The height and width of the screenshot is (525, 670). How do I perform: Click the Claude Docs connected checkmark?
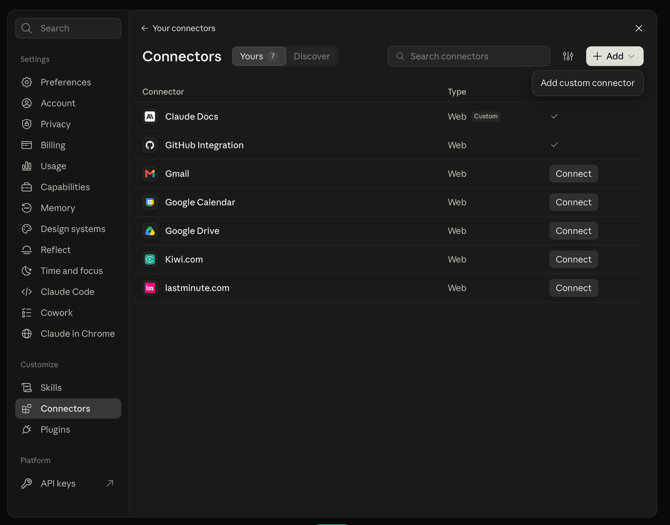point(554,116)
